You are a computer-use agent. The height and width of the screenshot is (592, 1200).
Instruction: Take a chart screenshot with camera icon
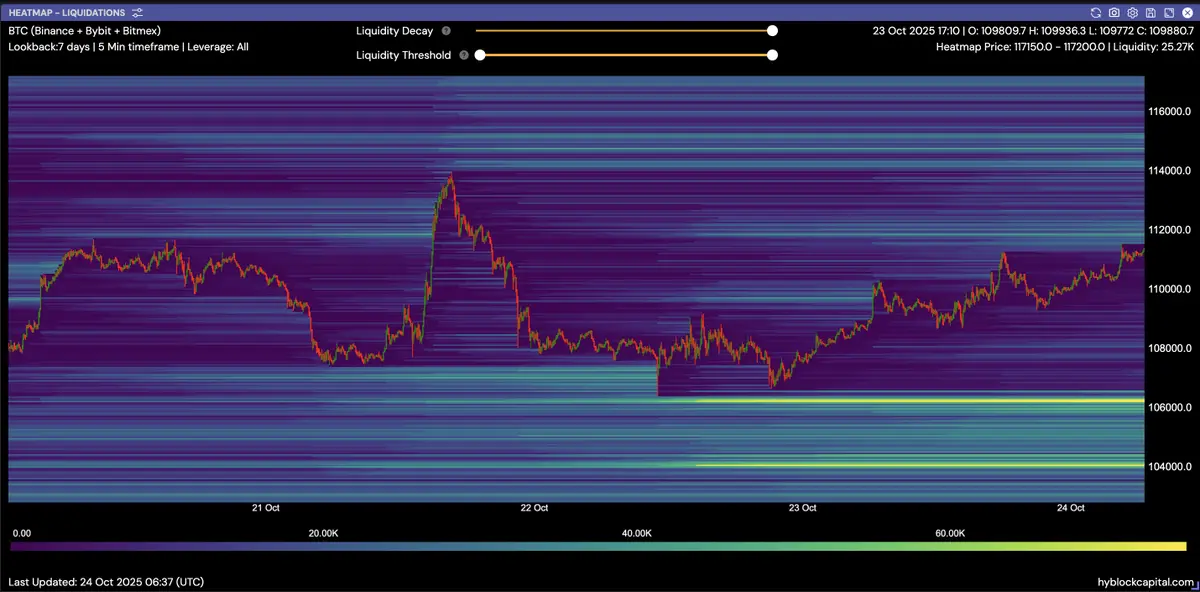point(1114,13)
